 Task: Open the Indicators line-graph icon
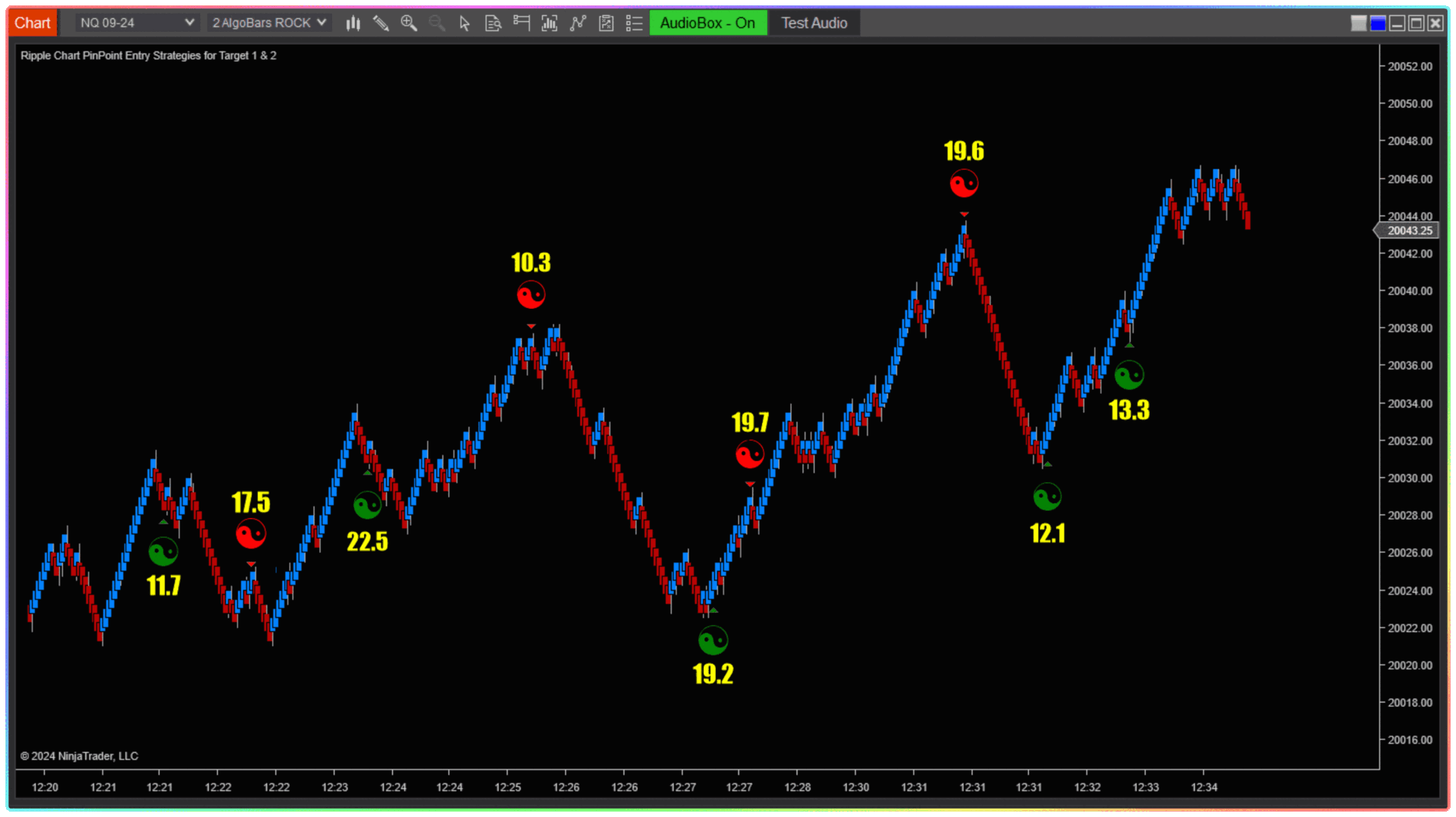[x=578, y=24]
